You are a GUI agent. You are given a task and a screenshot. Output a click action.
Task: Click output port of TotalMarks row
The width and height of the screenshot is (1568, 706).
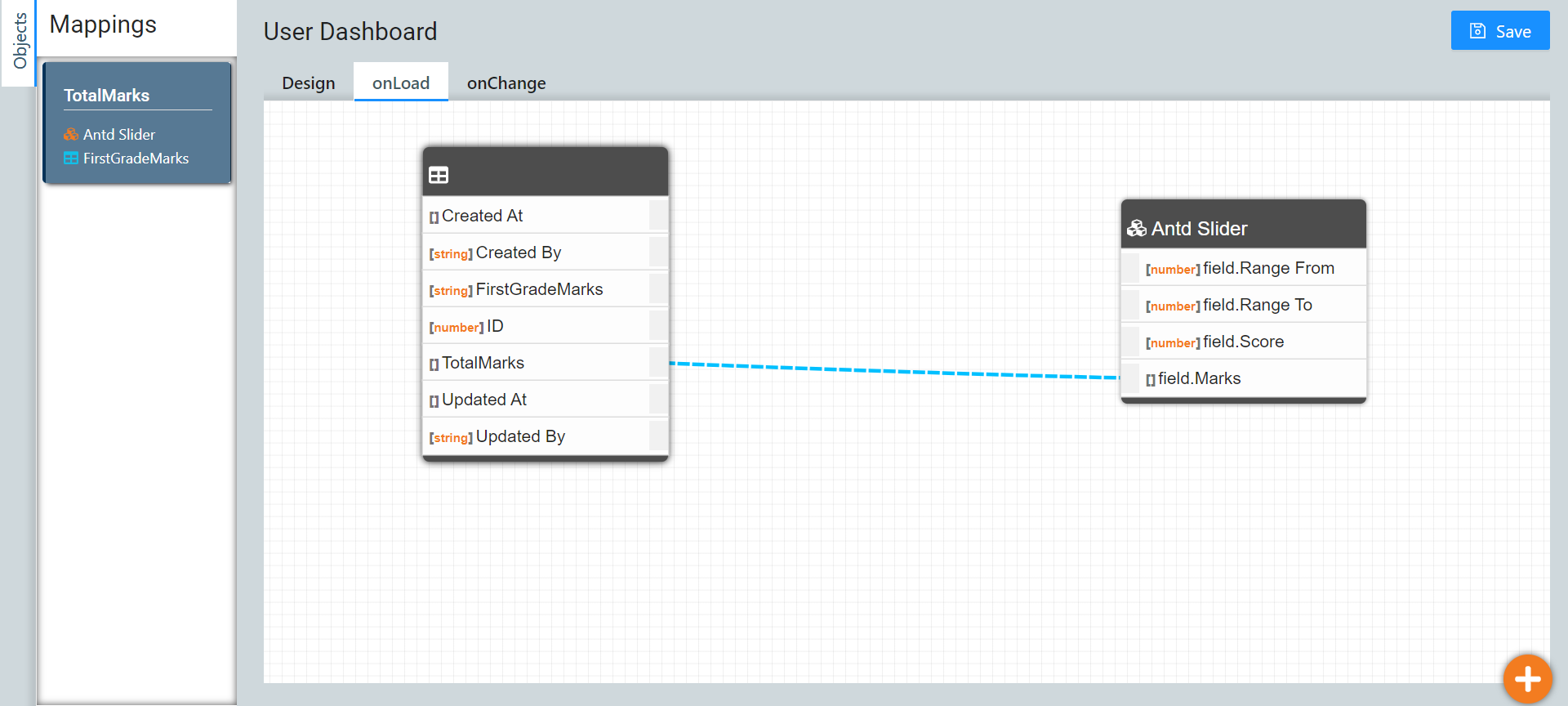pyautogui.click(x=658, y=362)
